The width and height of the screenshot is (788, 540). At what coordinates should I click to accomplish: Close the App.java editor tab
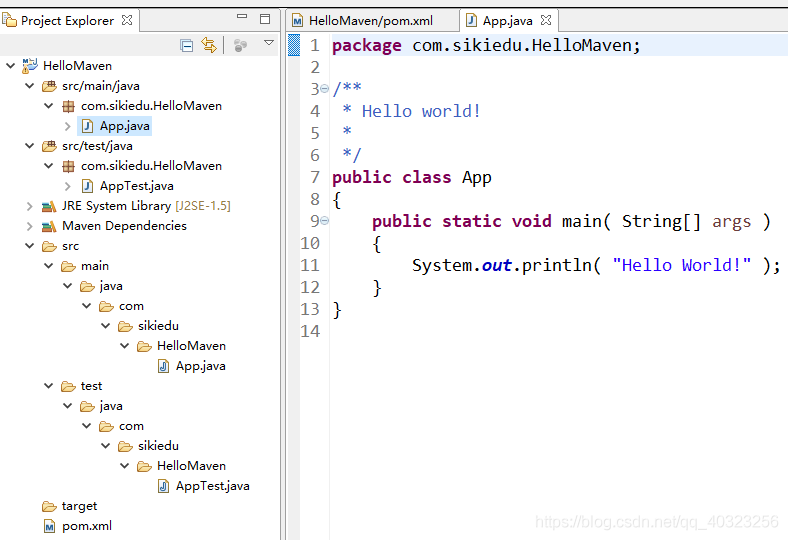pyautogui.click(x=546, y=20)
